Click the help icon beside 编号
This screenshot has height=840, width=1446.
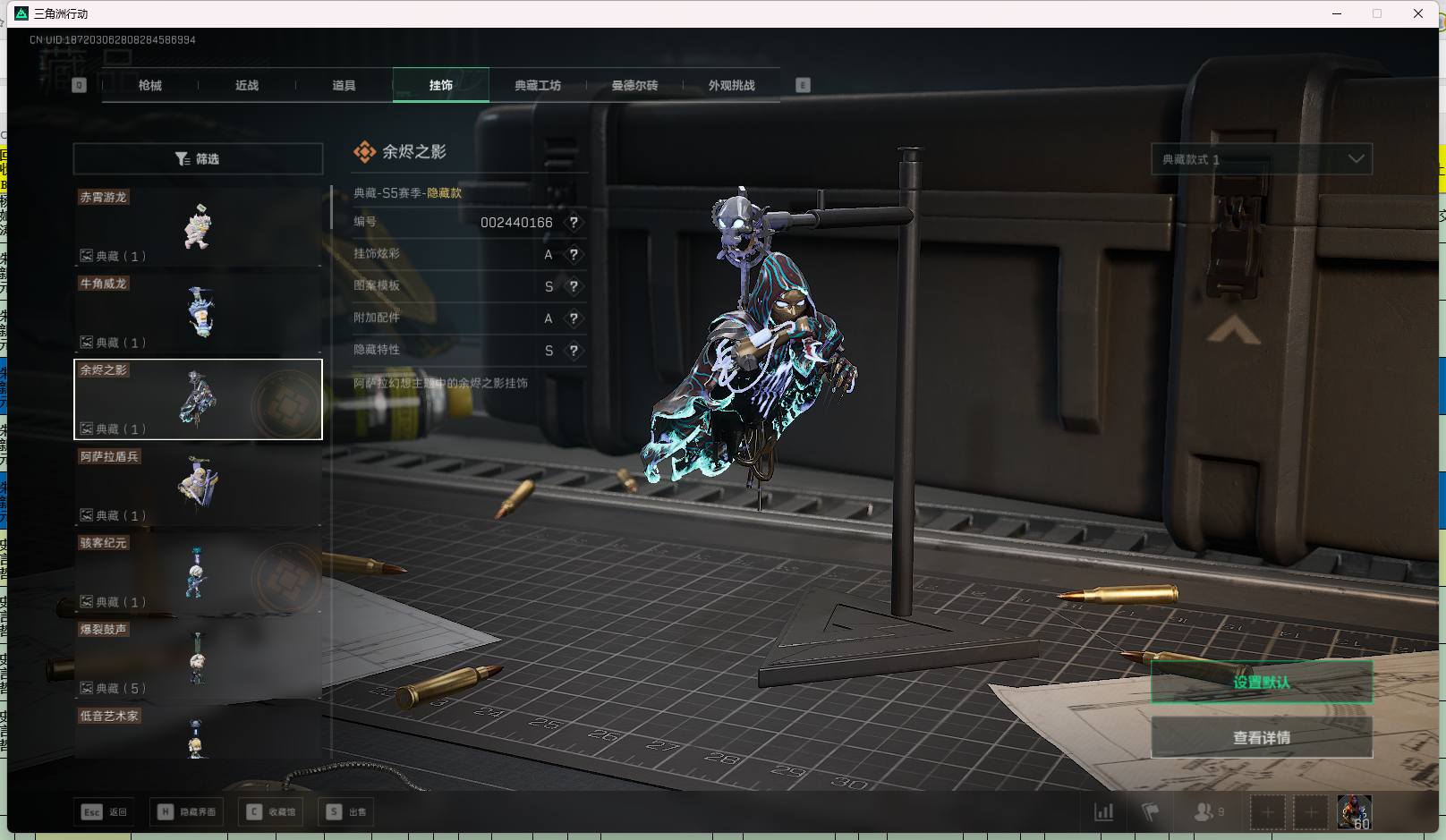[574, 223]
